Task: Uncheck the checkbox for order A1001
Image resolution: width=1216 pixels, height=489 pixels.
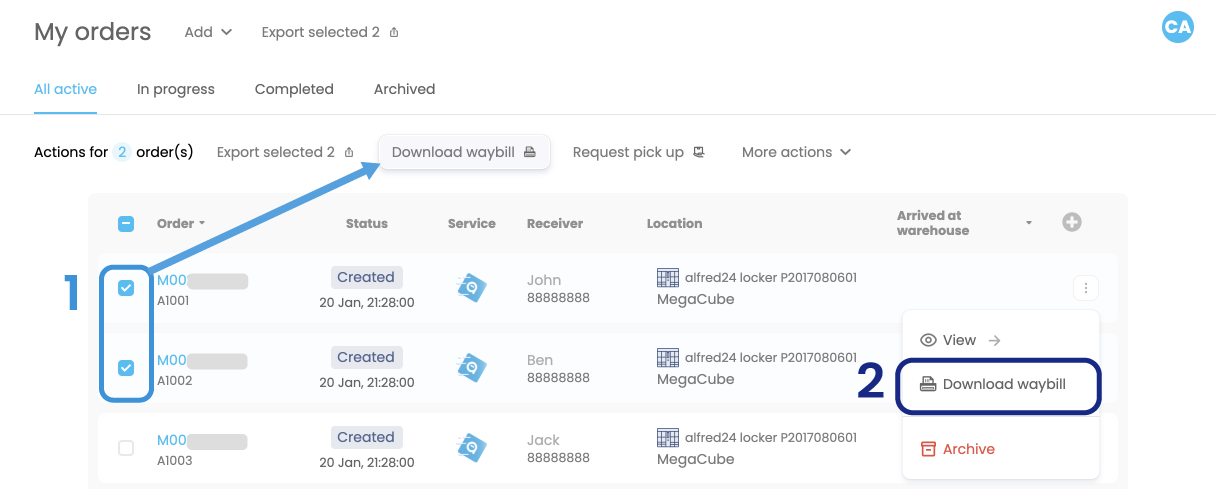Action: 126,288
